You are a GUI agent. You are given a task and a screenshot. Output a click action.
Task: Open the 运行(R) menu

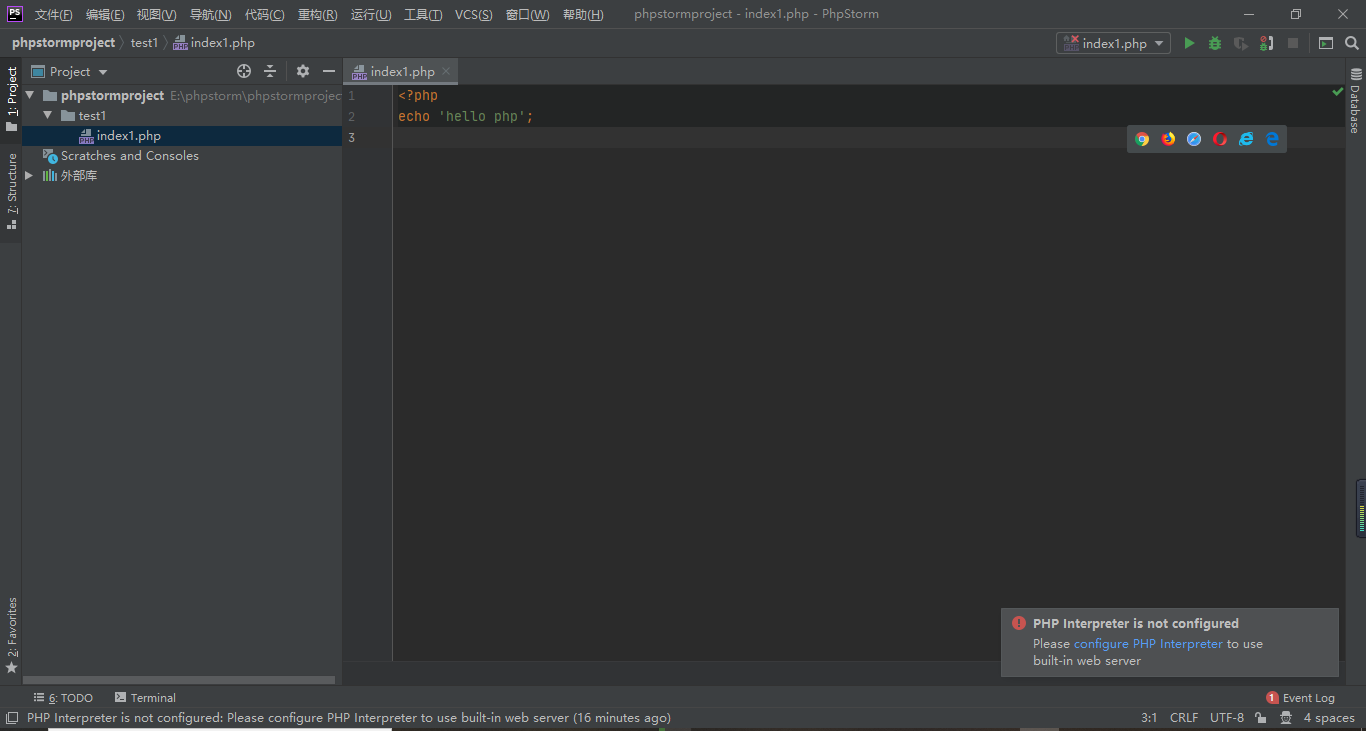click(371, 15)
